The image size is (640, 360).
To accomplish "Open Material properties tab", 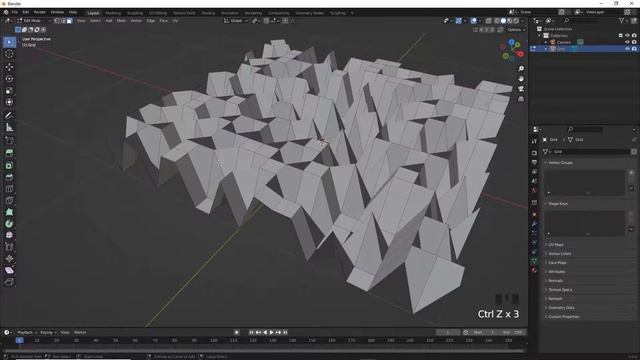I will (534, 270).
